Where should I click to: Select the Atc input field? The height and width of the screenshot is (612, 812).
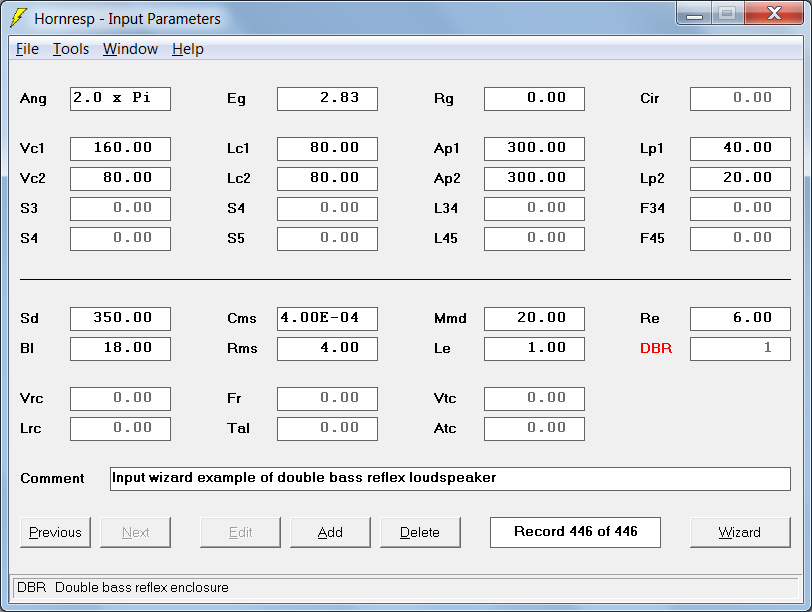pyautogui.click(x=534, y=429)
